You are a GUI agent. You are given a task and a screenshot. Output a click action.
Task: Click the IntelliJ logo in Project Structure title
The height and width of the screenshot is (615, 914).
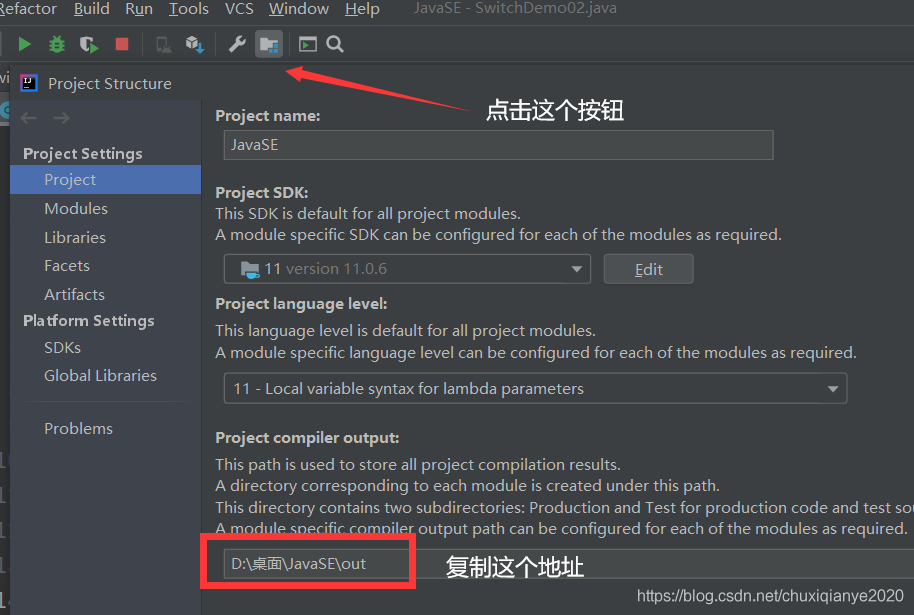click(x=29, y=83)
